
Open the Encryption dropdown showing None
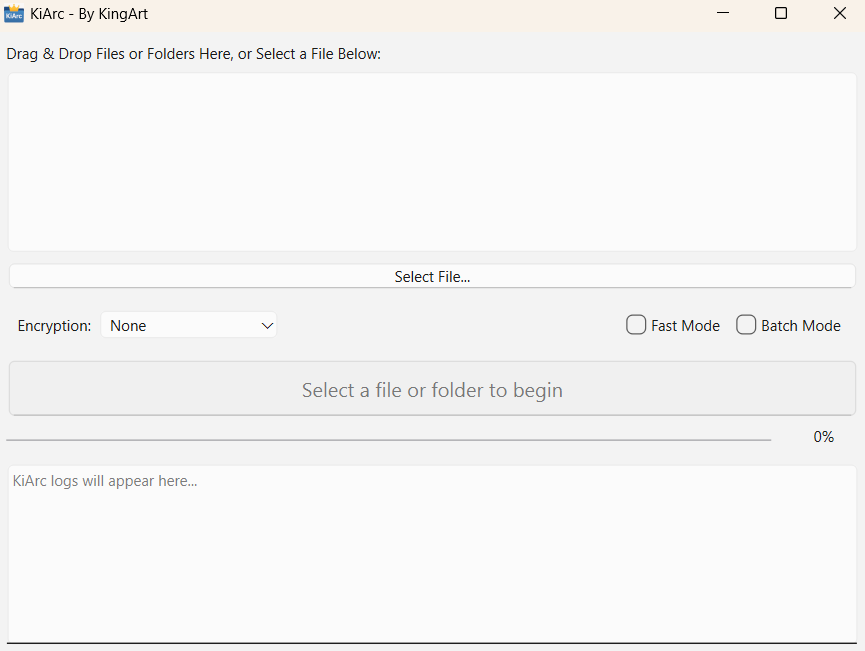[188, 325]
